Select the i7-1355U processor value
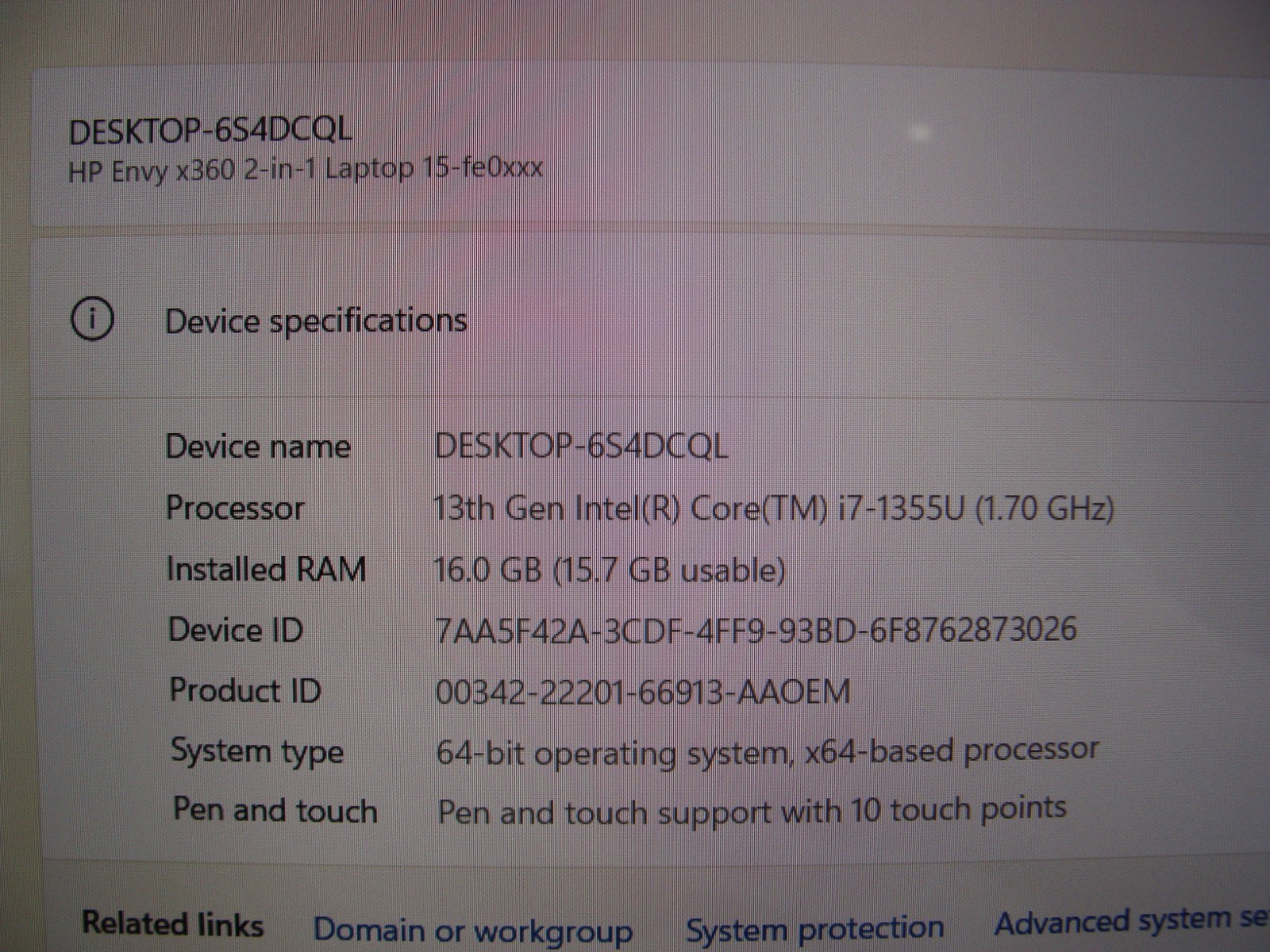This screenshot has height=952, width=1270. pyautogui.click(x=774, y=508)
